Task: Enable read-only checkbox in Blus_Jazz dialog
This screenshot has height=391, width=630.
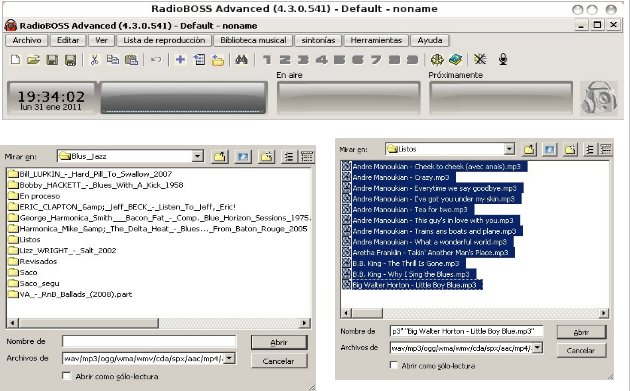Action: pyautogui.click(x=67, y=376)
